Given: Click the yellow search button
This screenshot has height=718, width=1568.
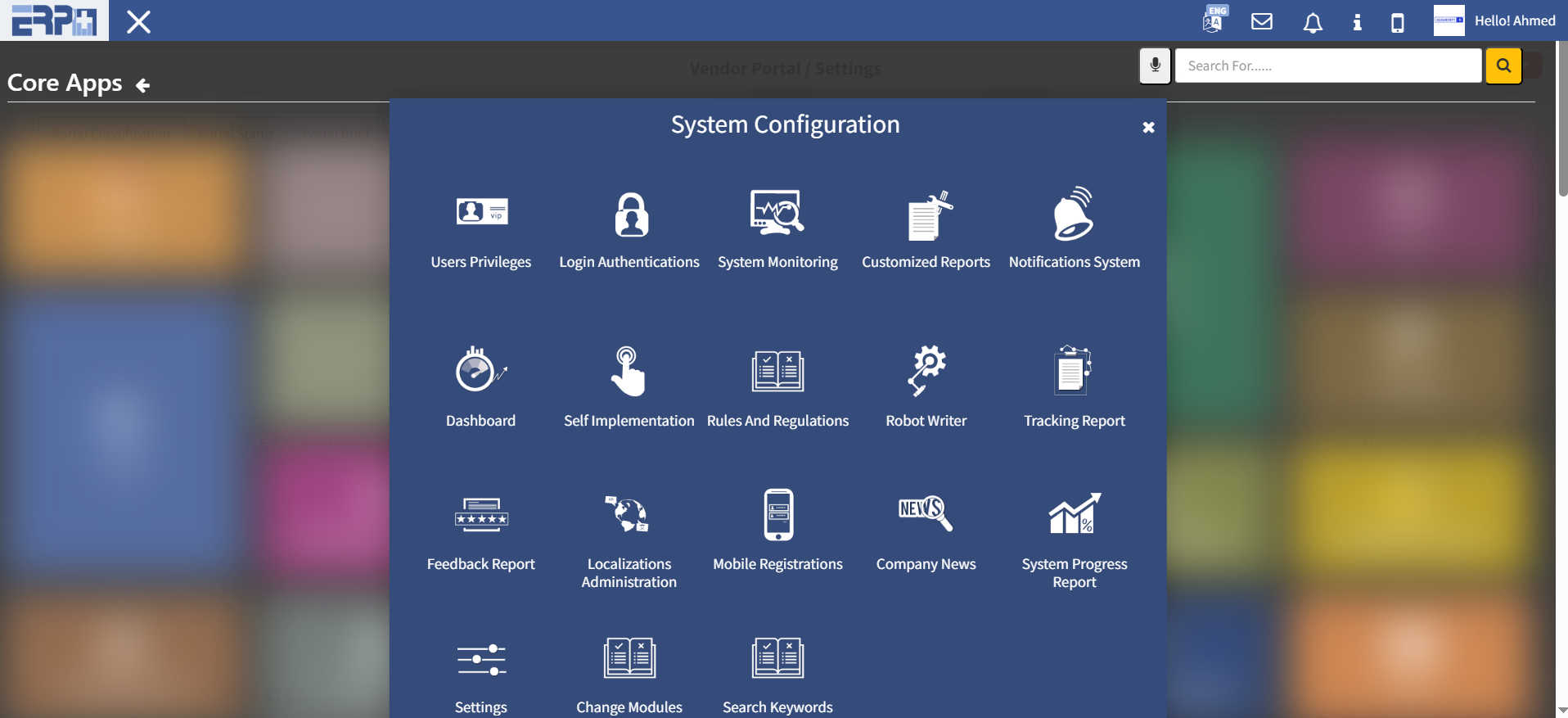Looking at the screenshot, I should pos(1503,65).
